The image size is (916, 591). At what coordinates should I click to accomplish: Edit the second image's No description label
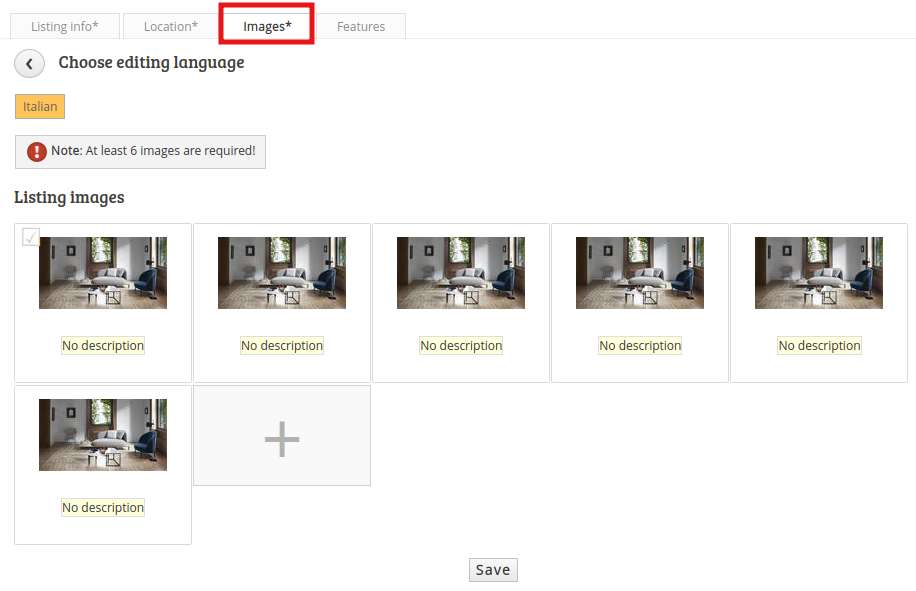point(282,346)
